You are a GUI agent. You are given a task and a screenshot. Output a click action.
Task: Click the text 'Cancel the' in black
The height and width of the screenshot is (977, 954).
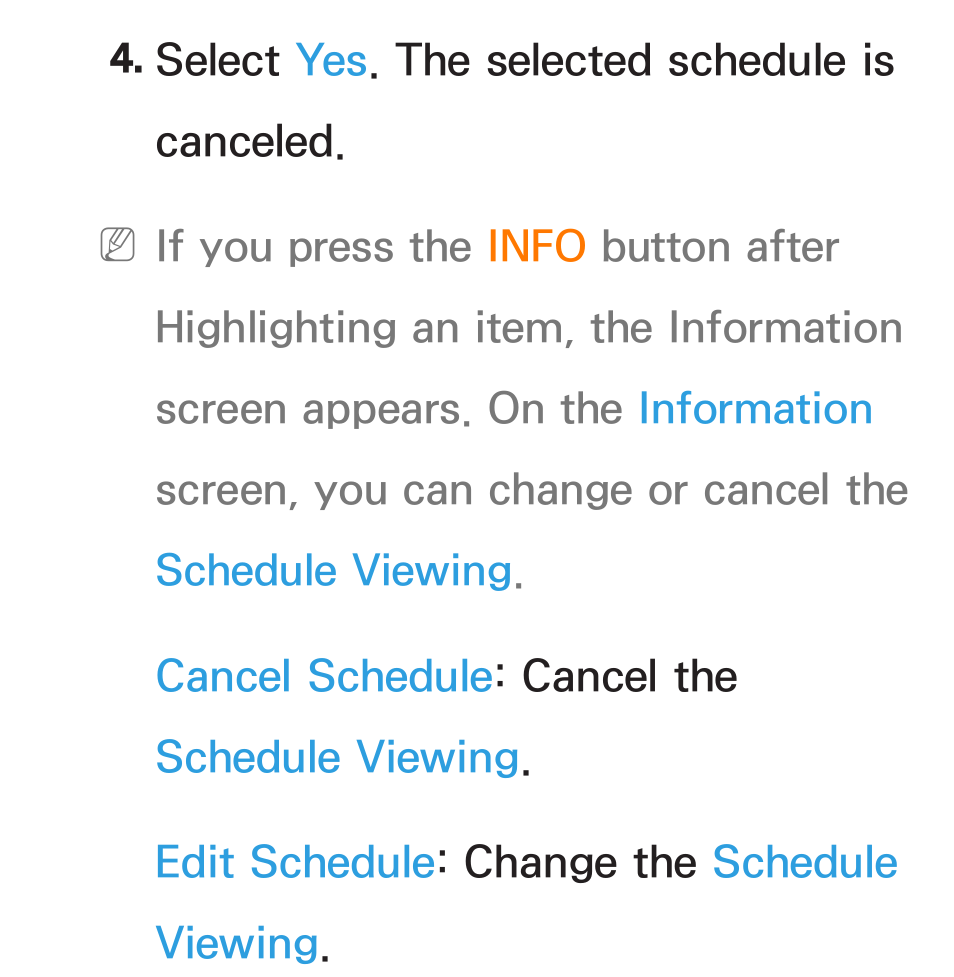[630, 676]
